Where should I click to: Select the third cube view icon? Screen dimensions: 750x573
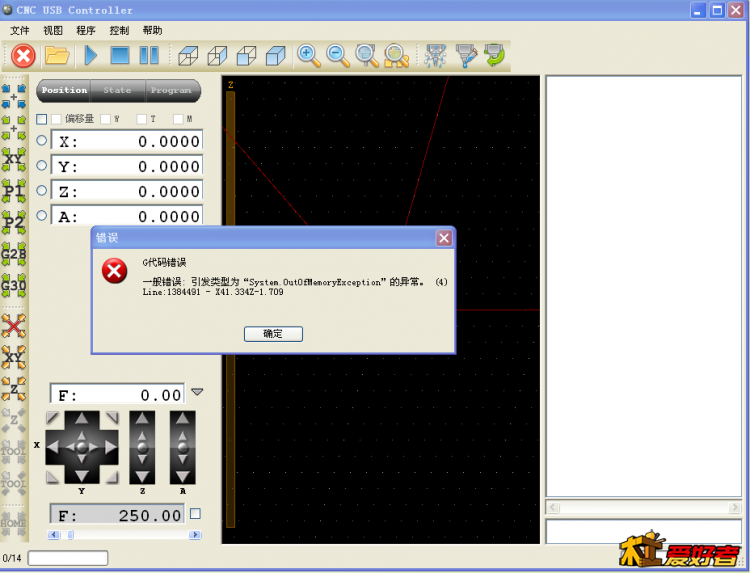click(x=246, y=55)
